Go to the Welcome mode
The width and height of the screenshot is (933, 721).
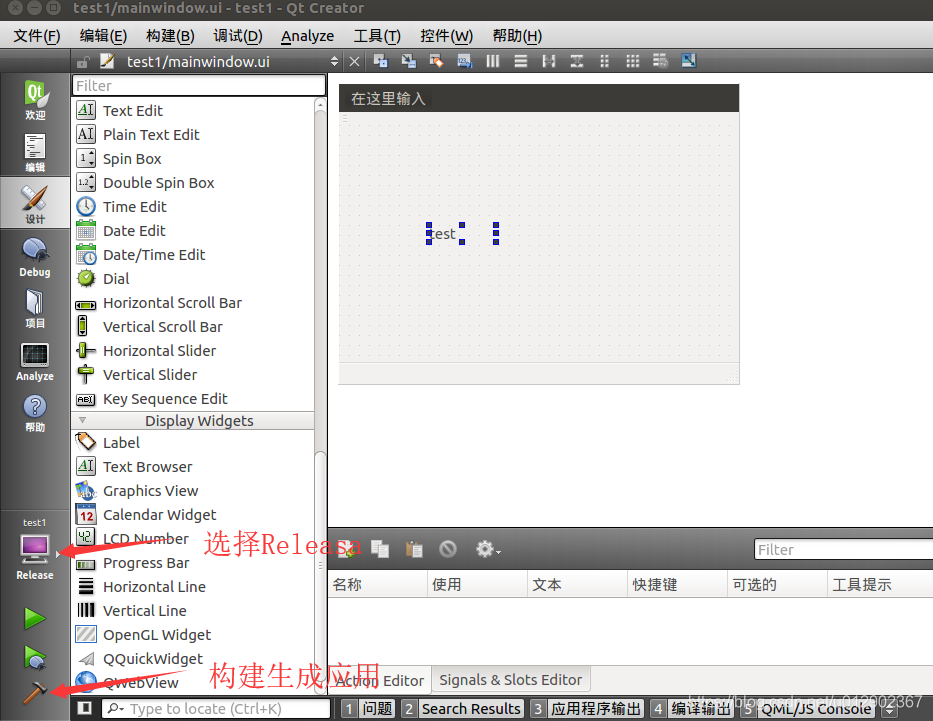click(x=35, y=101)
